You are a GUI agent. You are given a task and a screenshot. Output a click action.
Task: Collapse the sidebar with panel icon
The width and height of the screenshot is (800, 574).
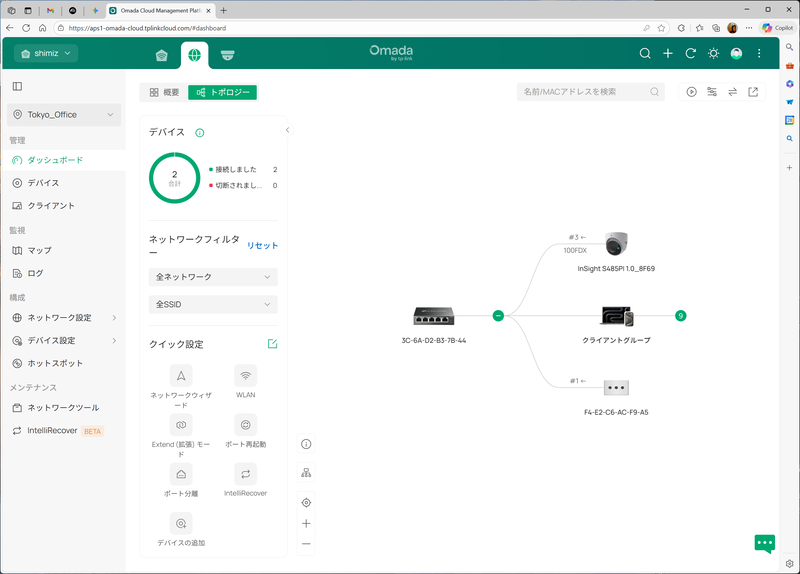pyautogui.click(x=17, y=86)
